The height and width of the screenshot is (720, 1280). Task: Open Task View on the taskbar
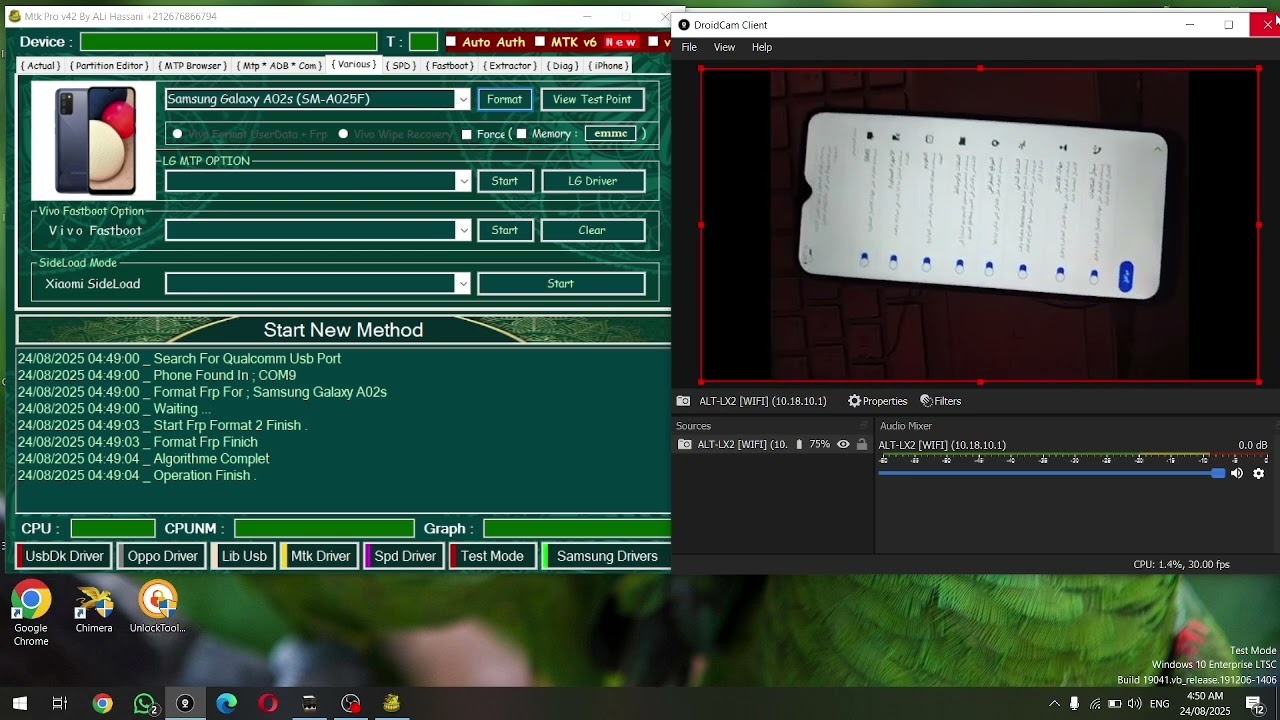(x=60, y=704)
